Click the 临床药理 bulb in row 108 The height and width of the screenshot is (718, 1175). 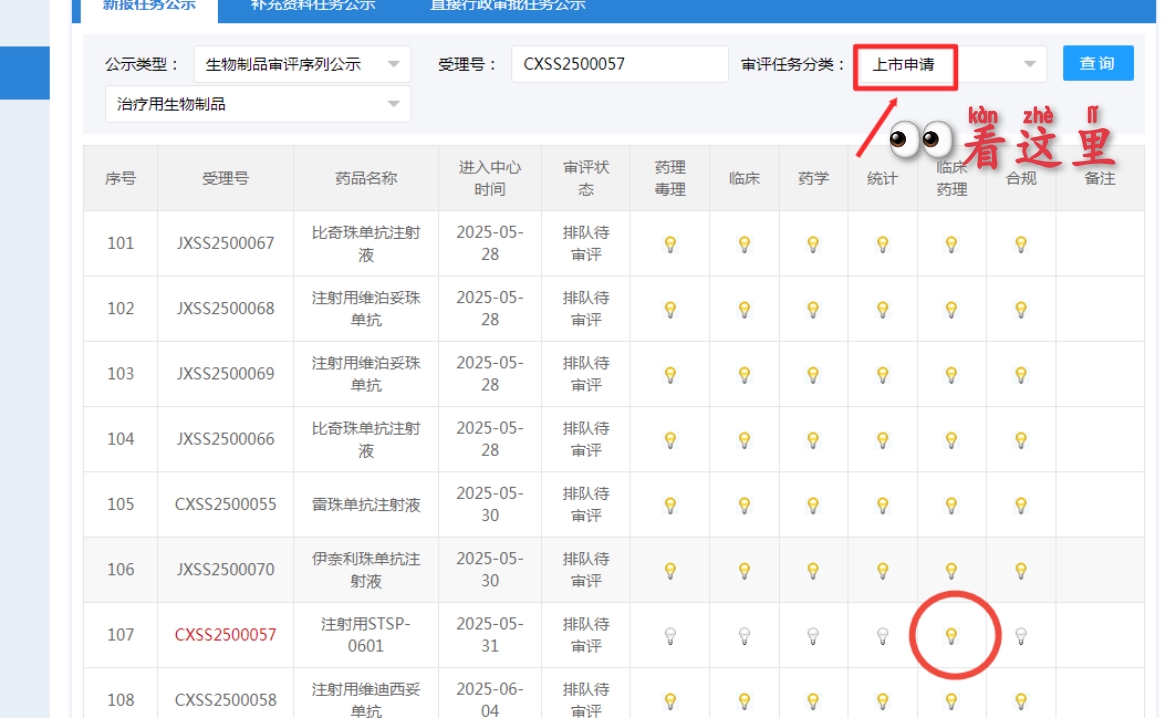point(951,701)
